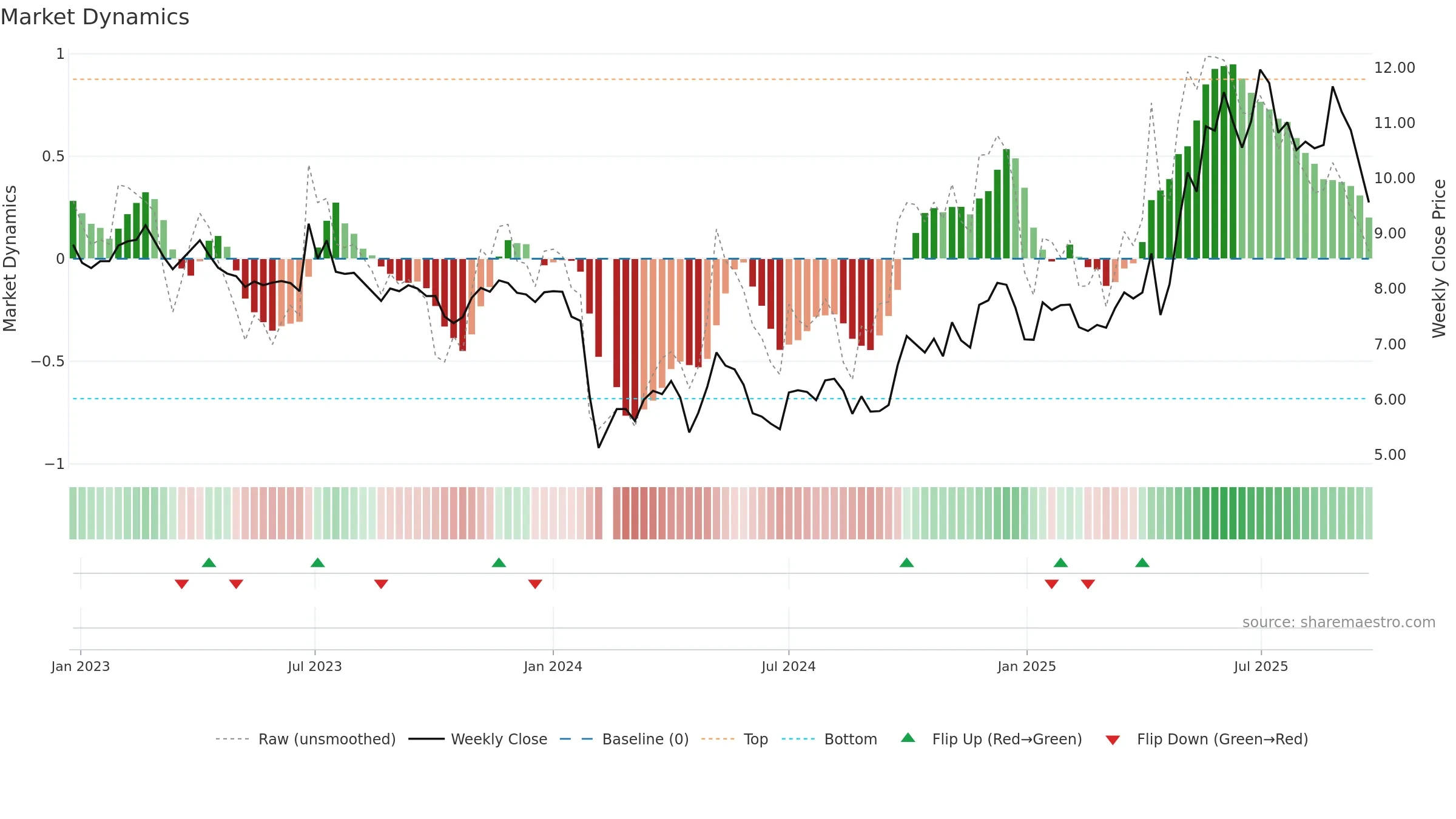Click the Jan 2025 x-axis label
This screenshot has height=819, width=1456.
pyautogui.click(x=1026, y=667)
